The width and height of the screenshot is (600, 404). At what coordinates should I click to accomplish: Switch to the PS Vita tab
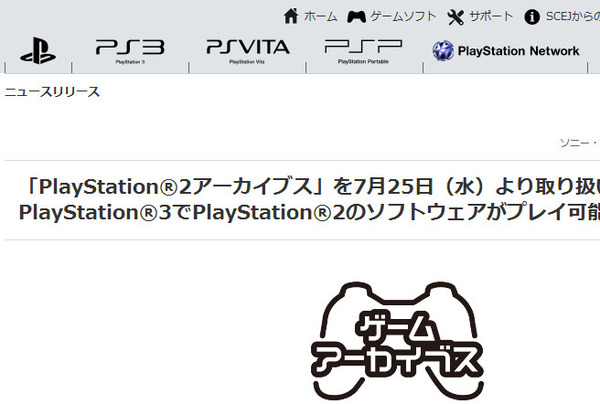pyautogui.click(x=248, y=51)
